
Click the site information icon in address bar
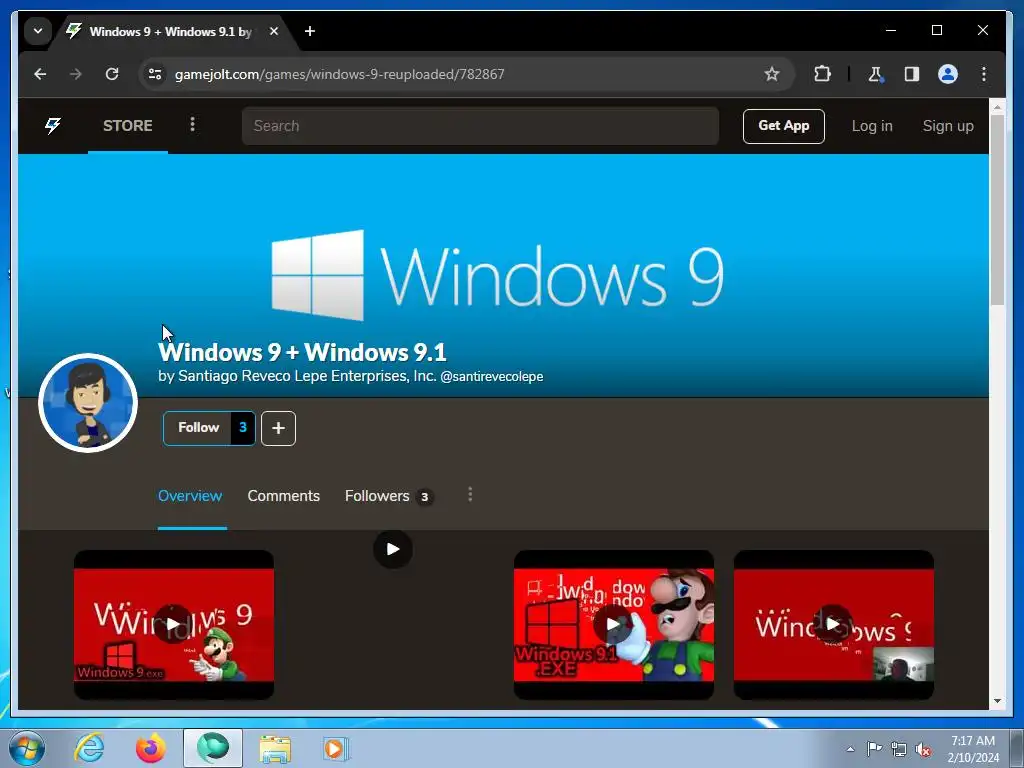click(155, 74)
